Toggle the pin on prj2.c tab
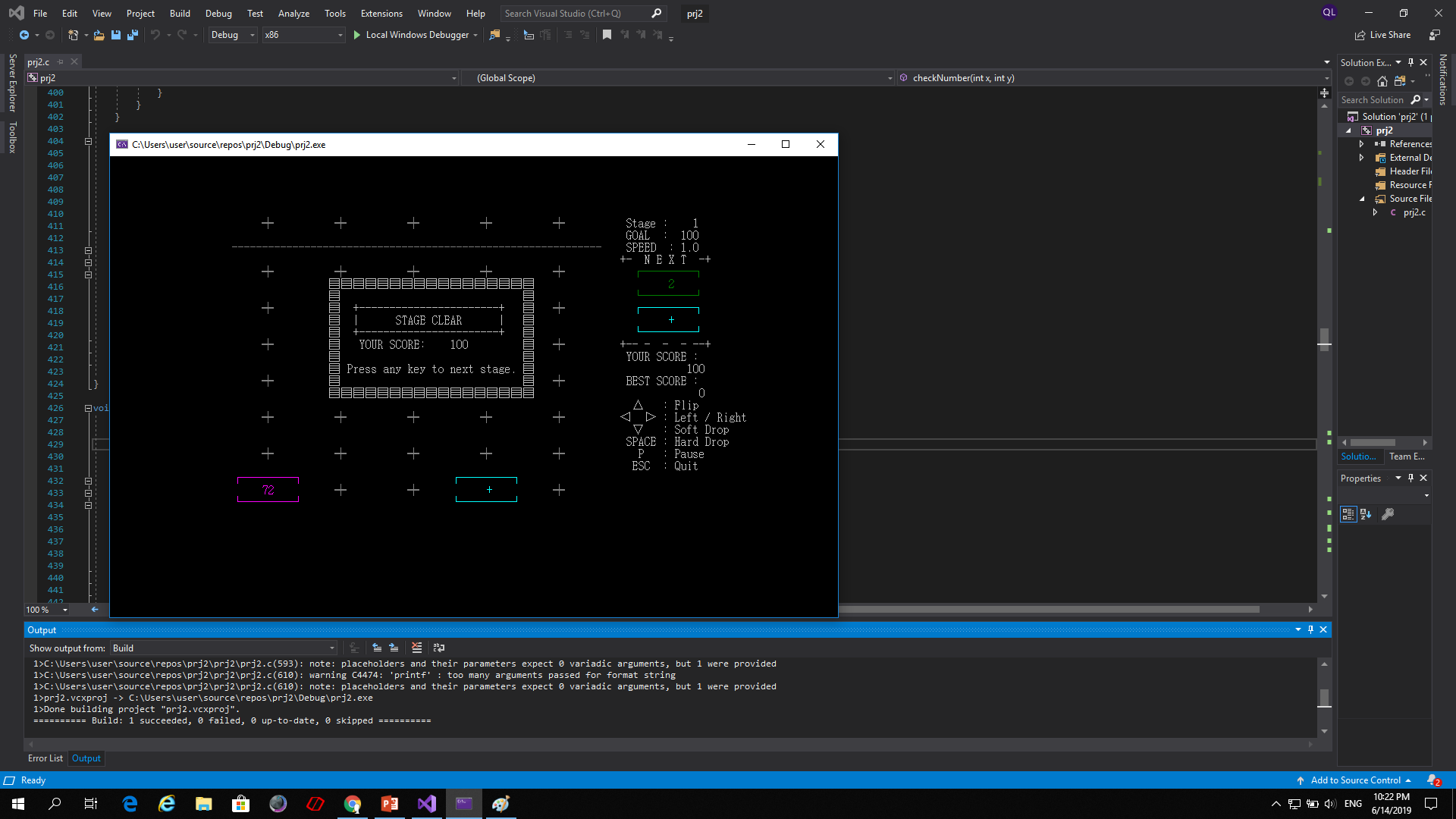 [x=61, y=62]
